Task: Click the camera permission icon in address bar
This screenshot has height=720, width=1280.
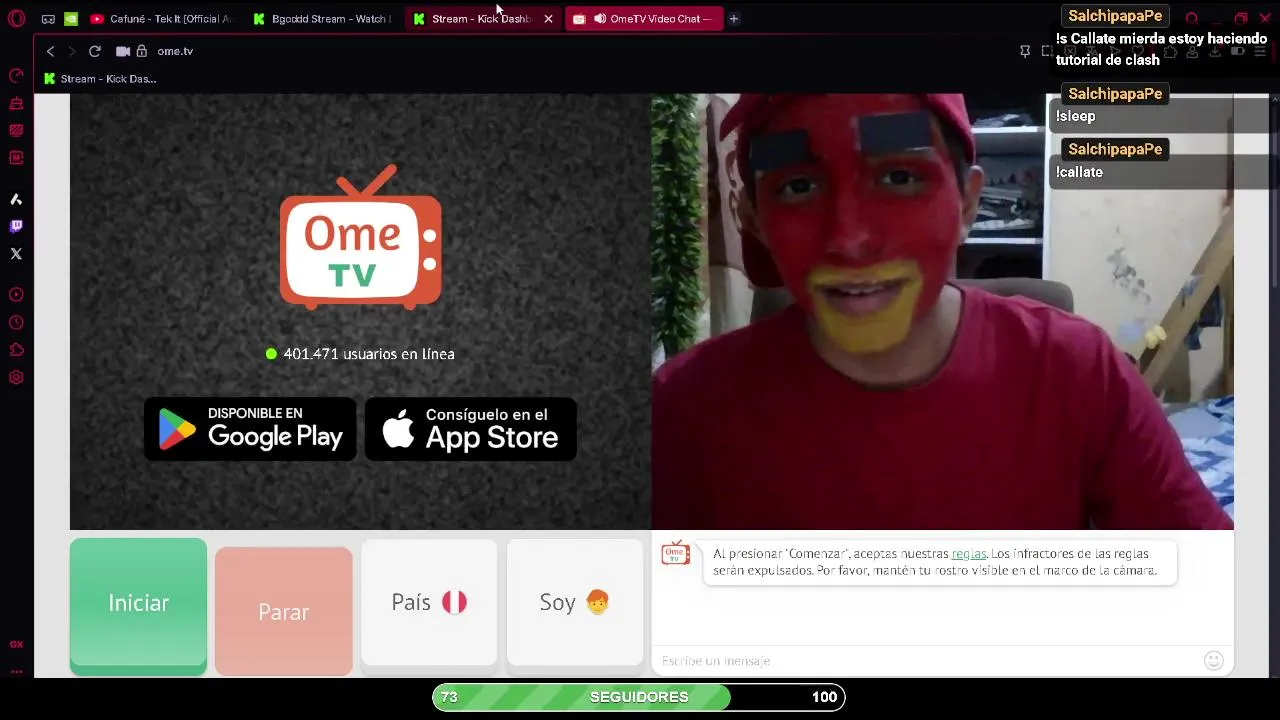Action: pyautogui.click(x=123, y=51)
